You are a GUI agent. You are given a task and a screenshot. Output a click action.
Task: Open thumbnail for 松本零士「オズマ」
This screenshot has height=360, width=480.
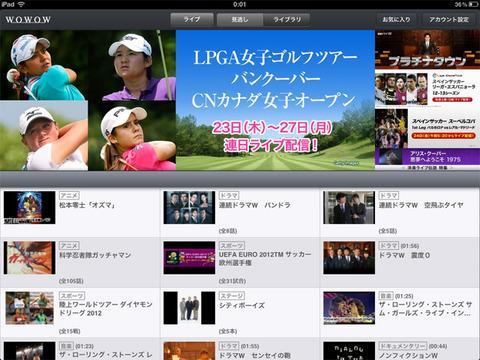point(30,207)
